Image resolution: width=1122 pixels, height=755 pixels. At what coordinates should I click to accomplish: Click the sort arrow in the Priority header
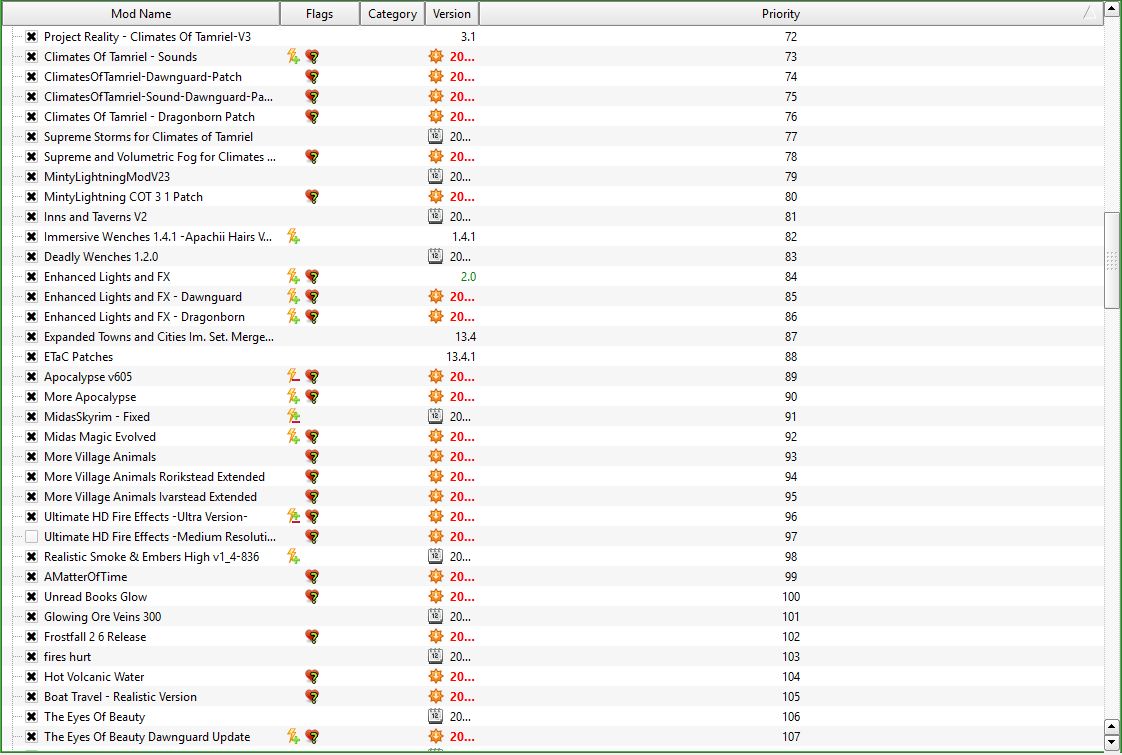pyautogui.click(x=1087, y=14)
